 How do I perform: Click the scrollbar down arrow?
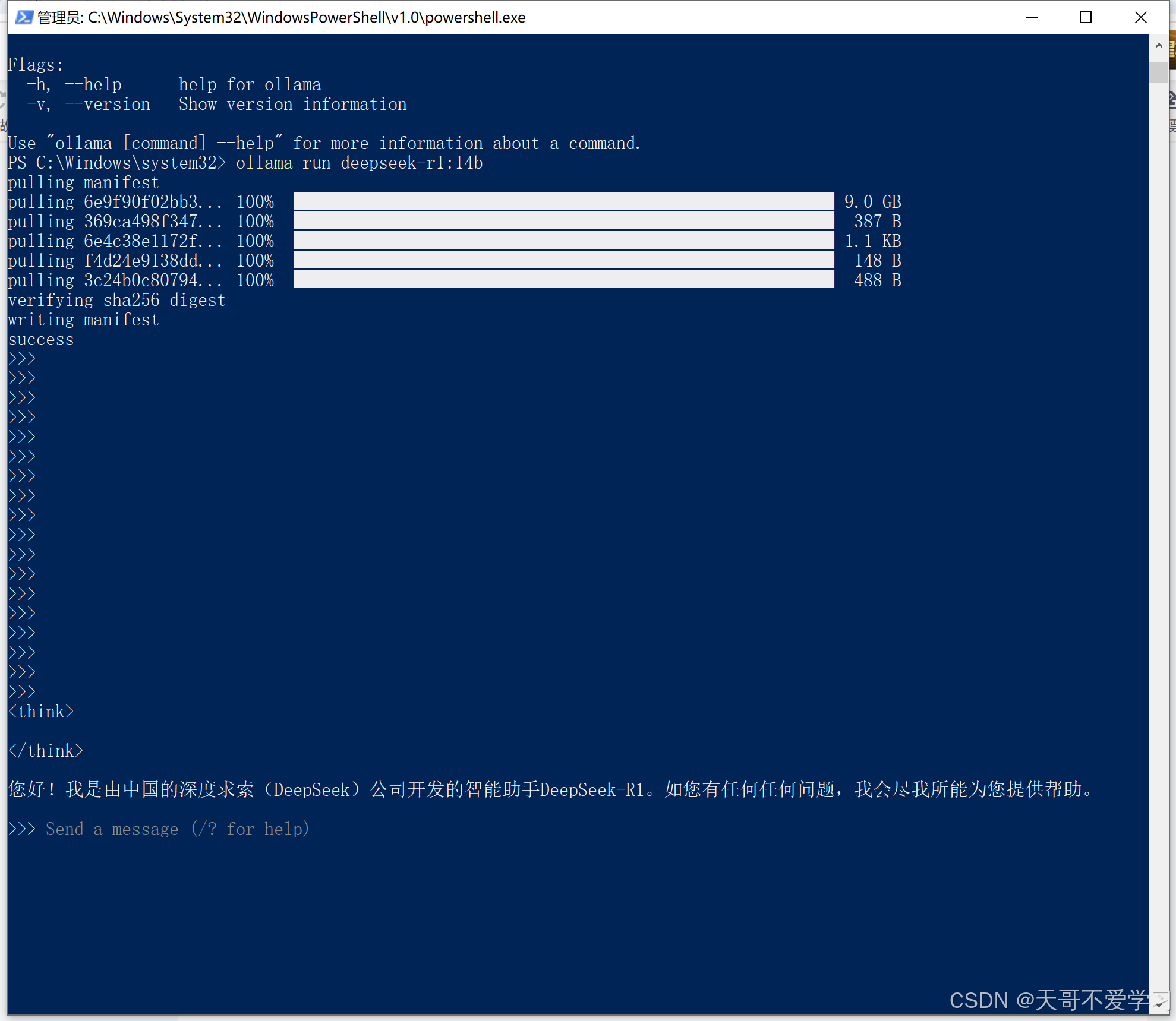tap(1158, 1004)
